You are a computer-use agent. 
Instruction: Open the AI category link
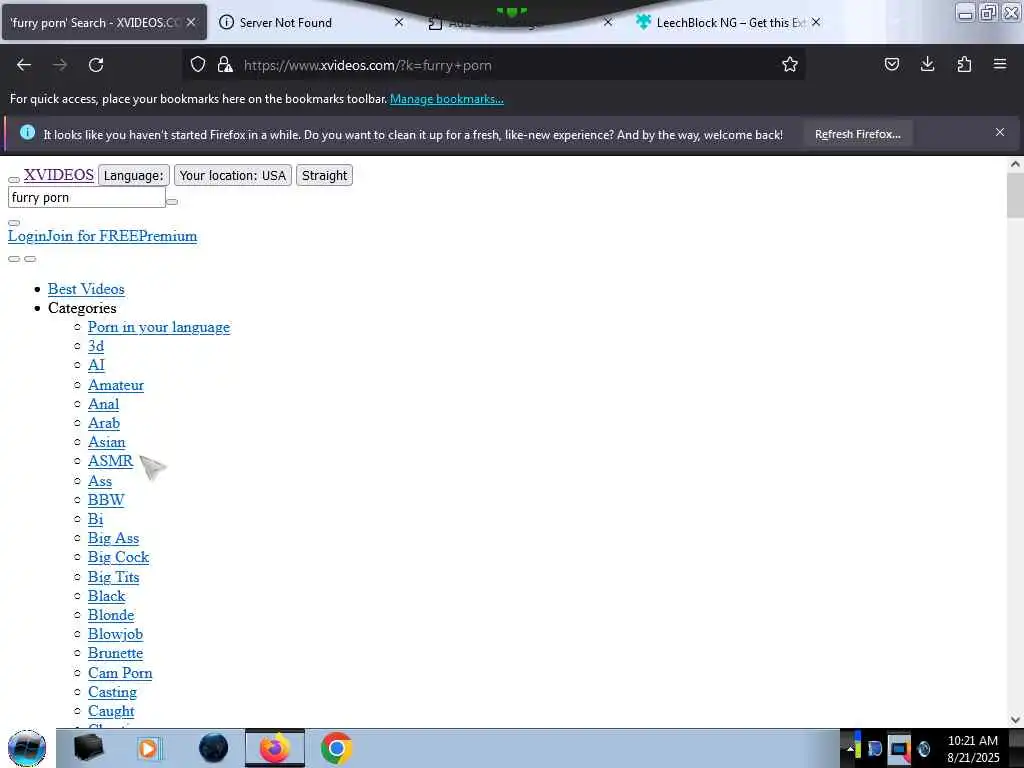(96, 364)
